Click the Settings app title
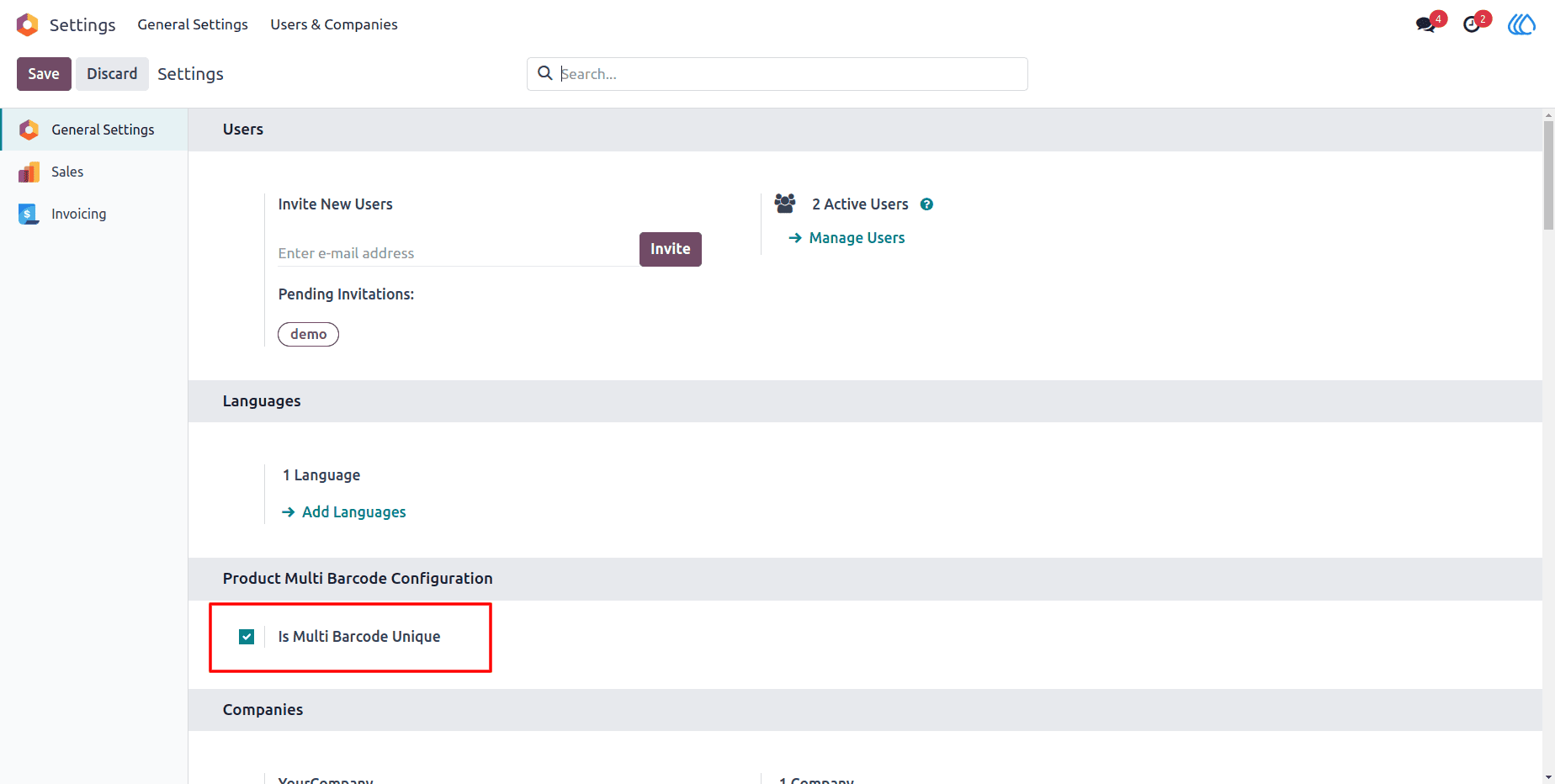 pyautogui.click(x=82, y=25)
